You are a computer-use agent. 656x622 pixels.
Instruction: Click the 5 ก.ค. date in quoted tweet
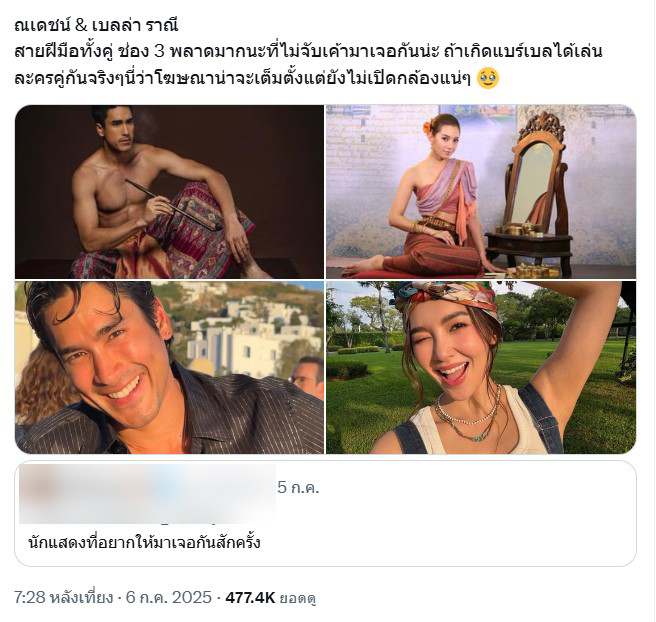click(298, 487)
